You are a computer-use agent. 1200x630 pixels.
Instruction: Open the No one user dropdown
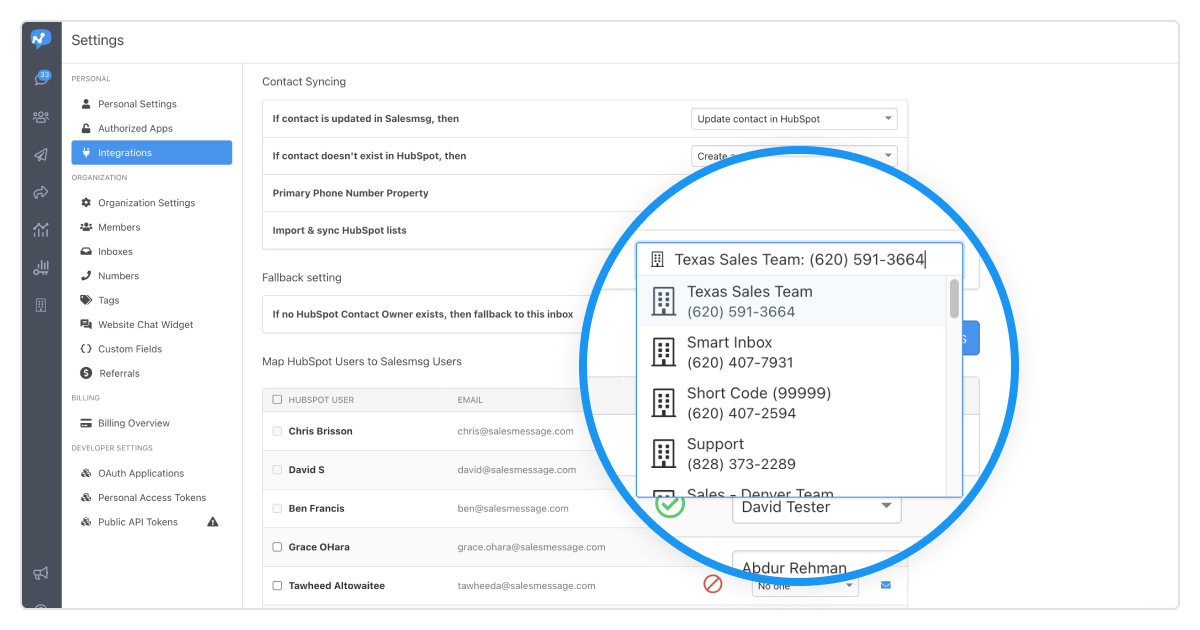pyautogui.click(x=805, y=586)
